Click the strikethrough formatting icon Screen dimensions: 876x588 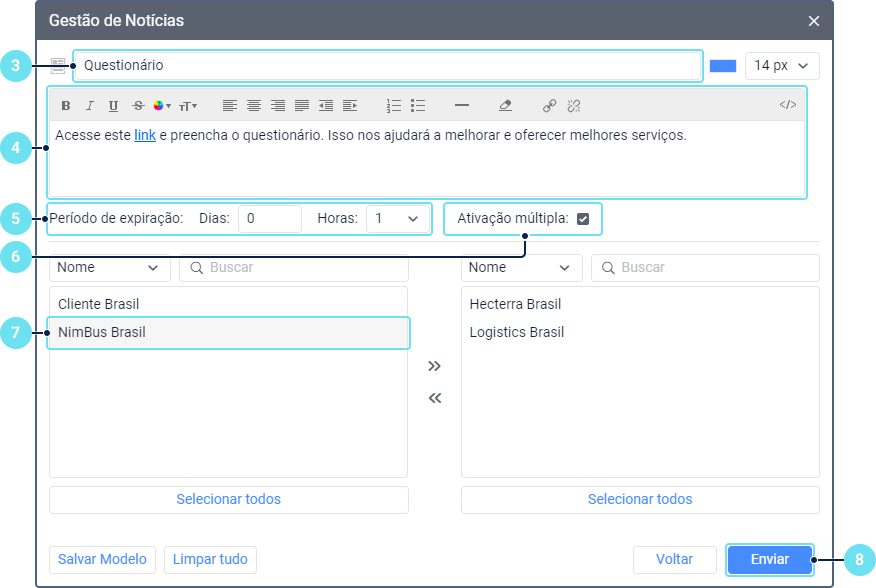tap(138, 105)
